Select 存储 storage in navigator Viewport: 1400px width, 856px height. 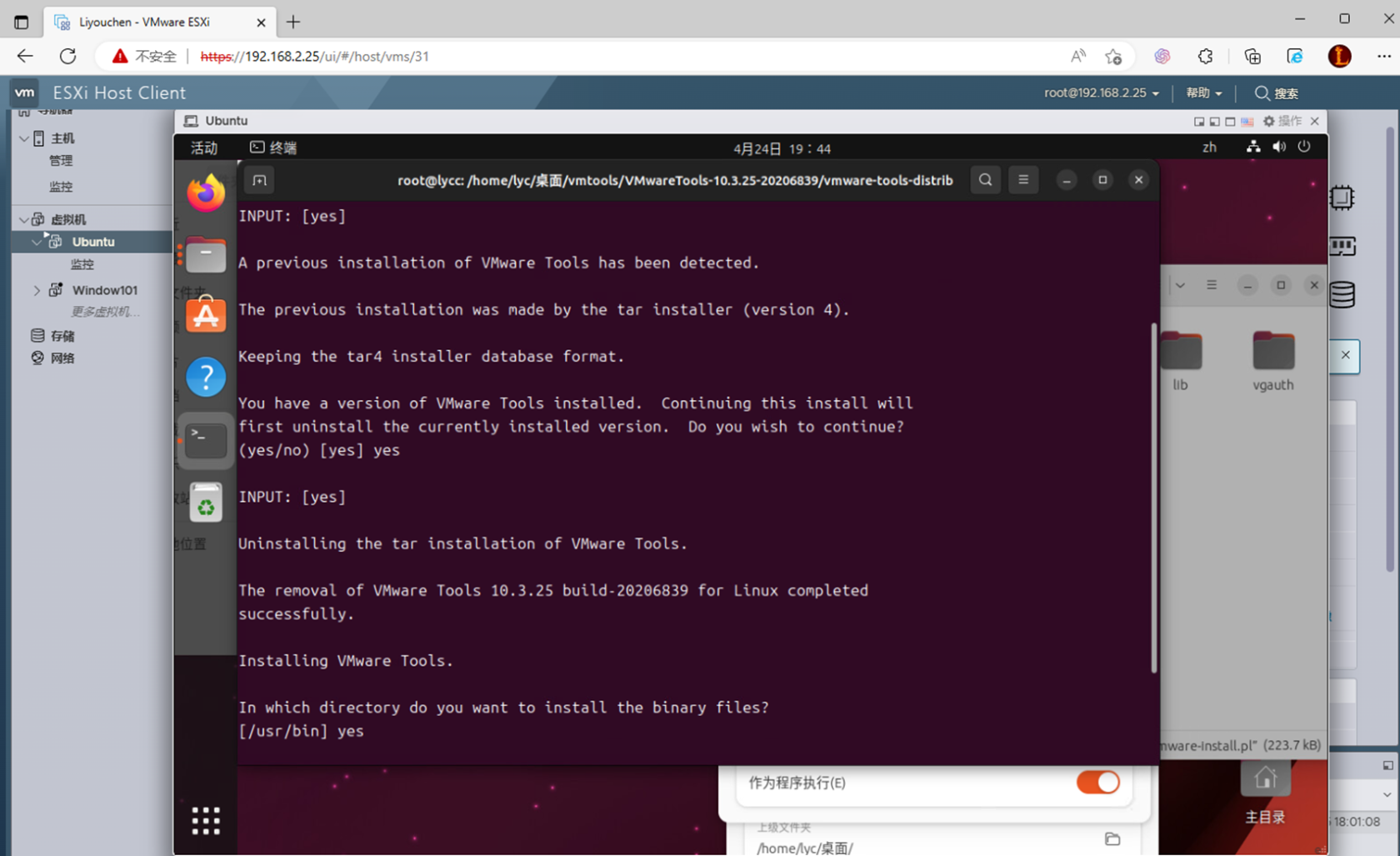(62, 336)
